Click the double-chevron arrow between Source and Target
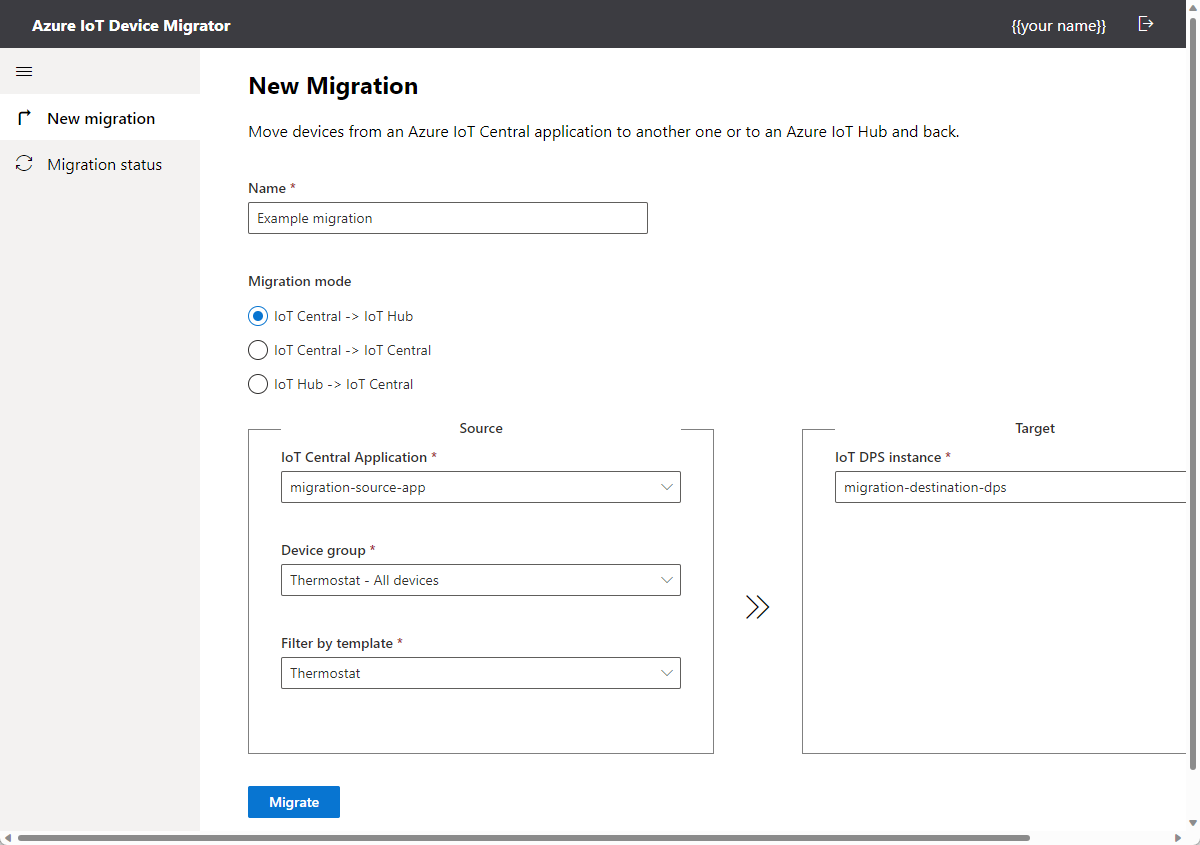Screen dimensions: 1200x845 point(757,607)
